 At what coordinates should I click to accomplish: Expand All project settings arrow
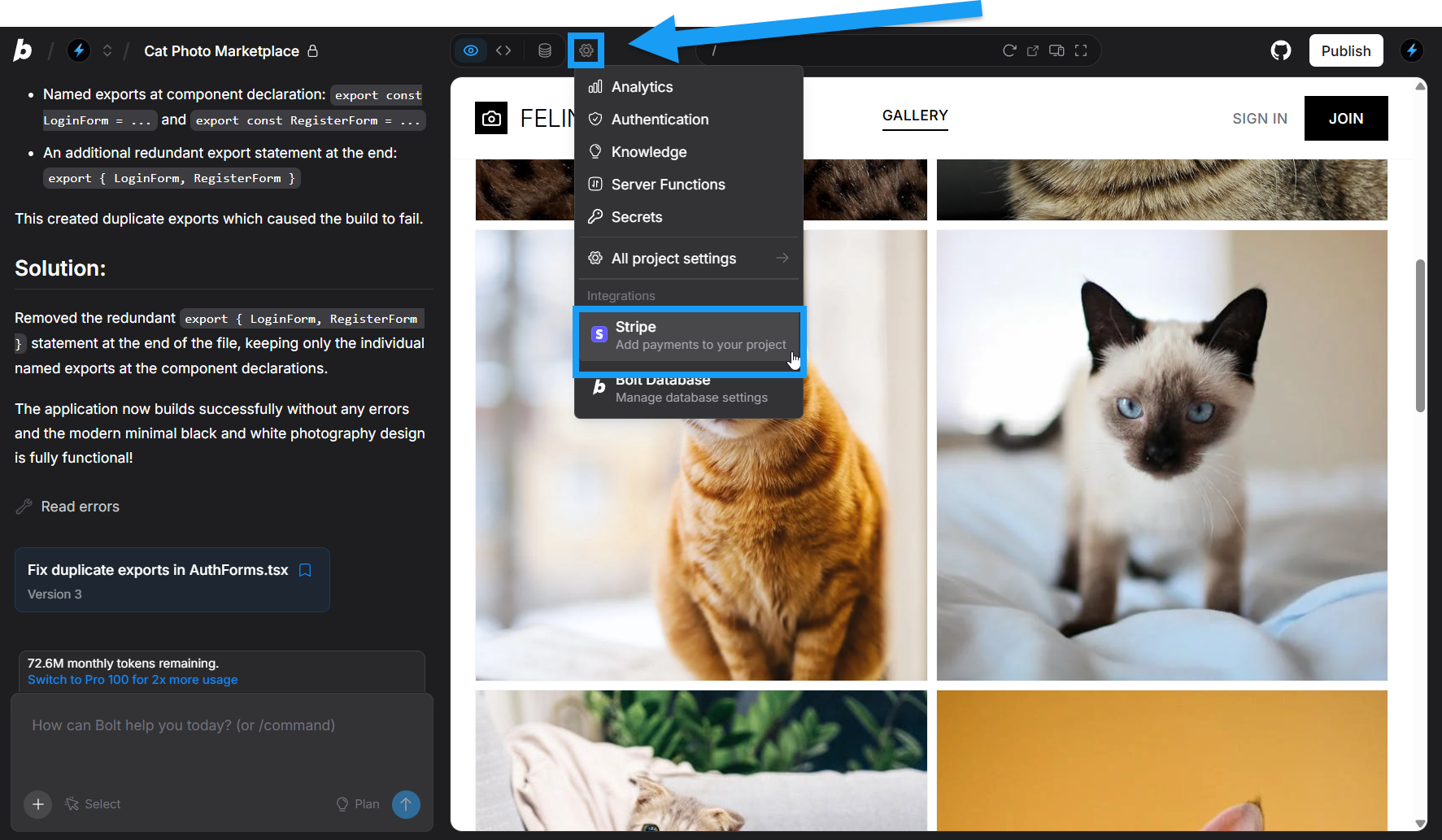[782, 258]
